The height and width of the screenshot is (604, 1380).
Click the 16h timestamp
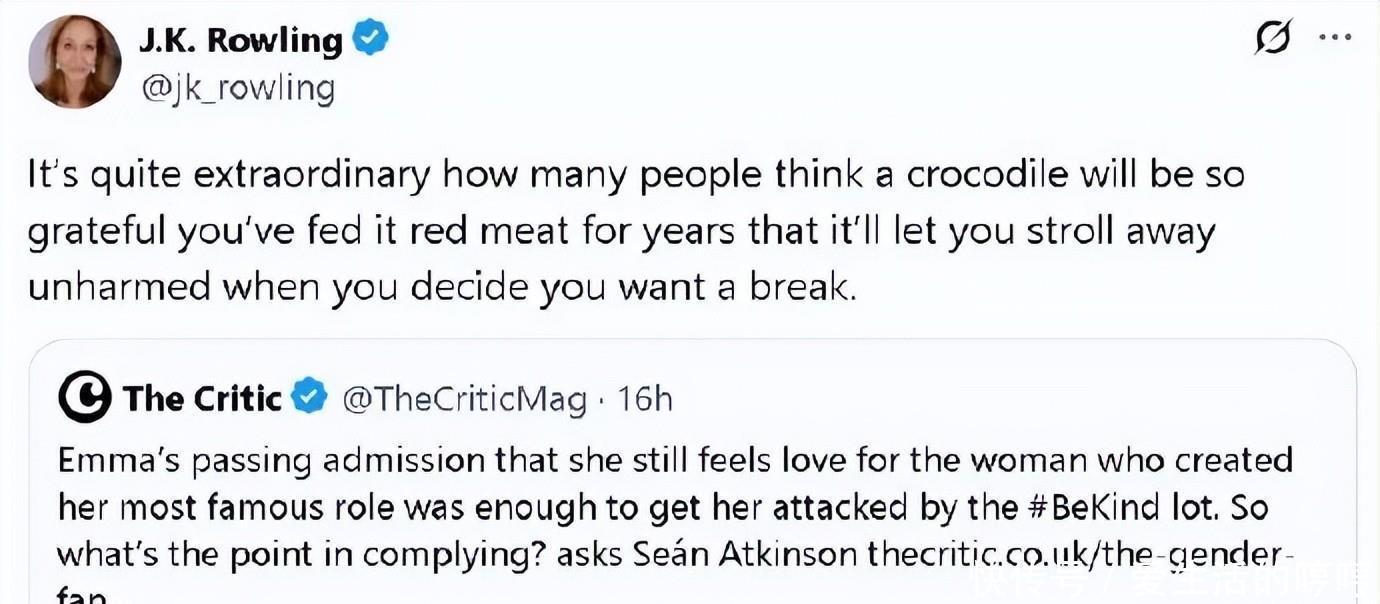(645, 399)
